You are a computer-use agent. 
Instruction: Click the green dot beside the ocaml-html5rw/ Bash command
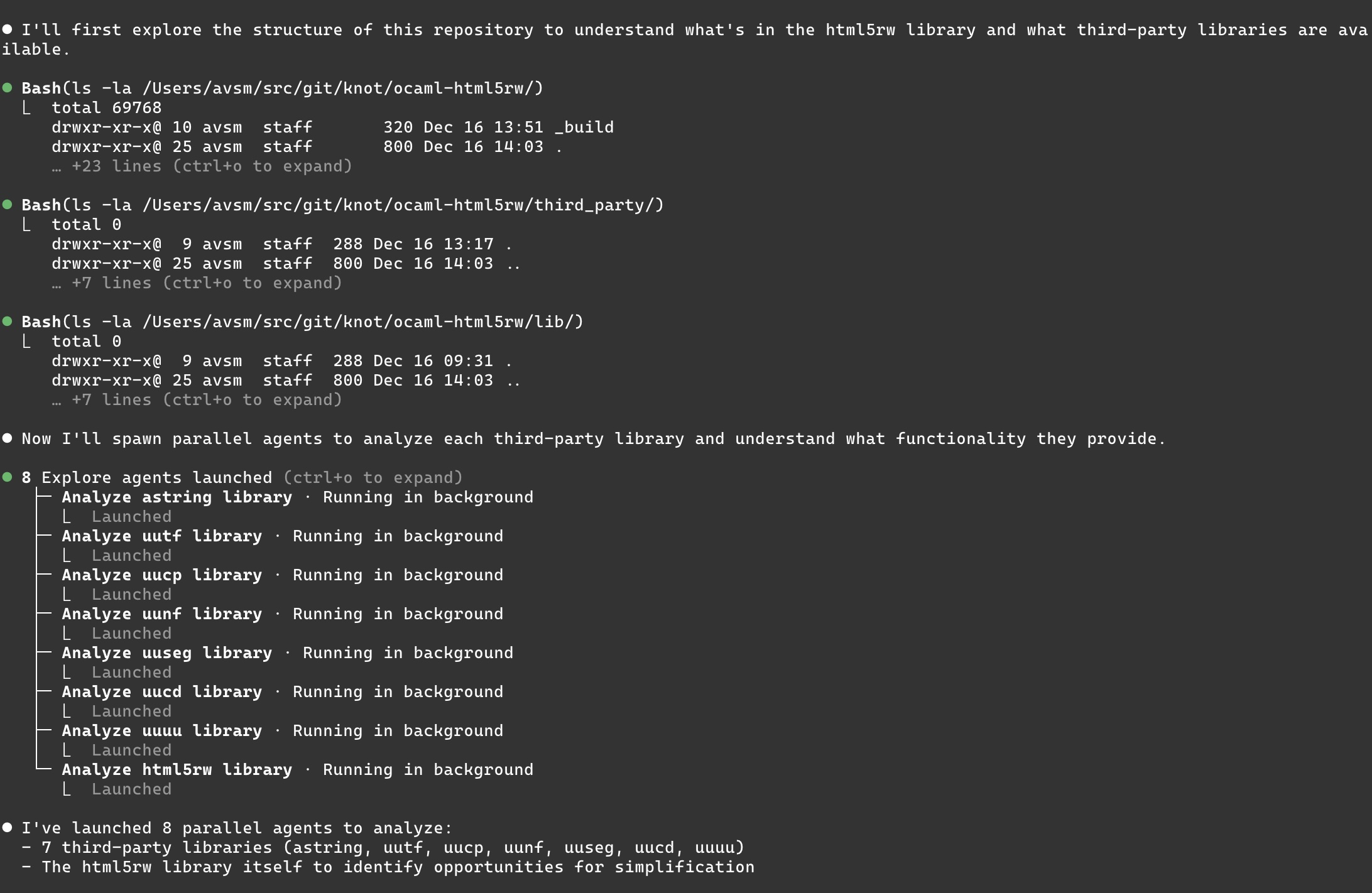(8, 88)
